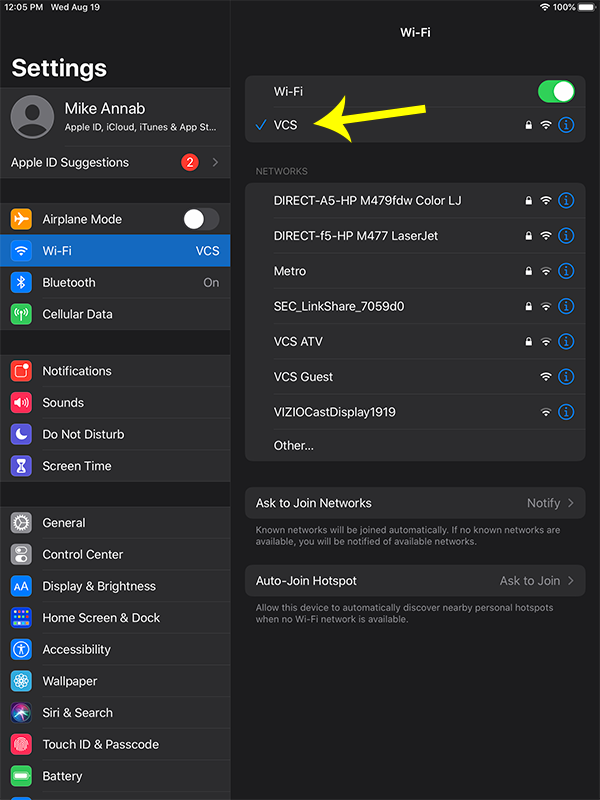Tap Other... to add a network
Image resolution: width=600 pixels, height=800 pixels.
(294, 445)
